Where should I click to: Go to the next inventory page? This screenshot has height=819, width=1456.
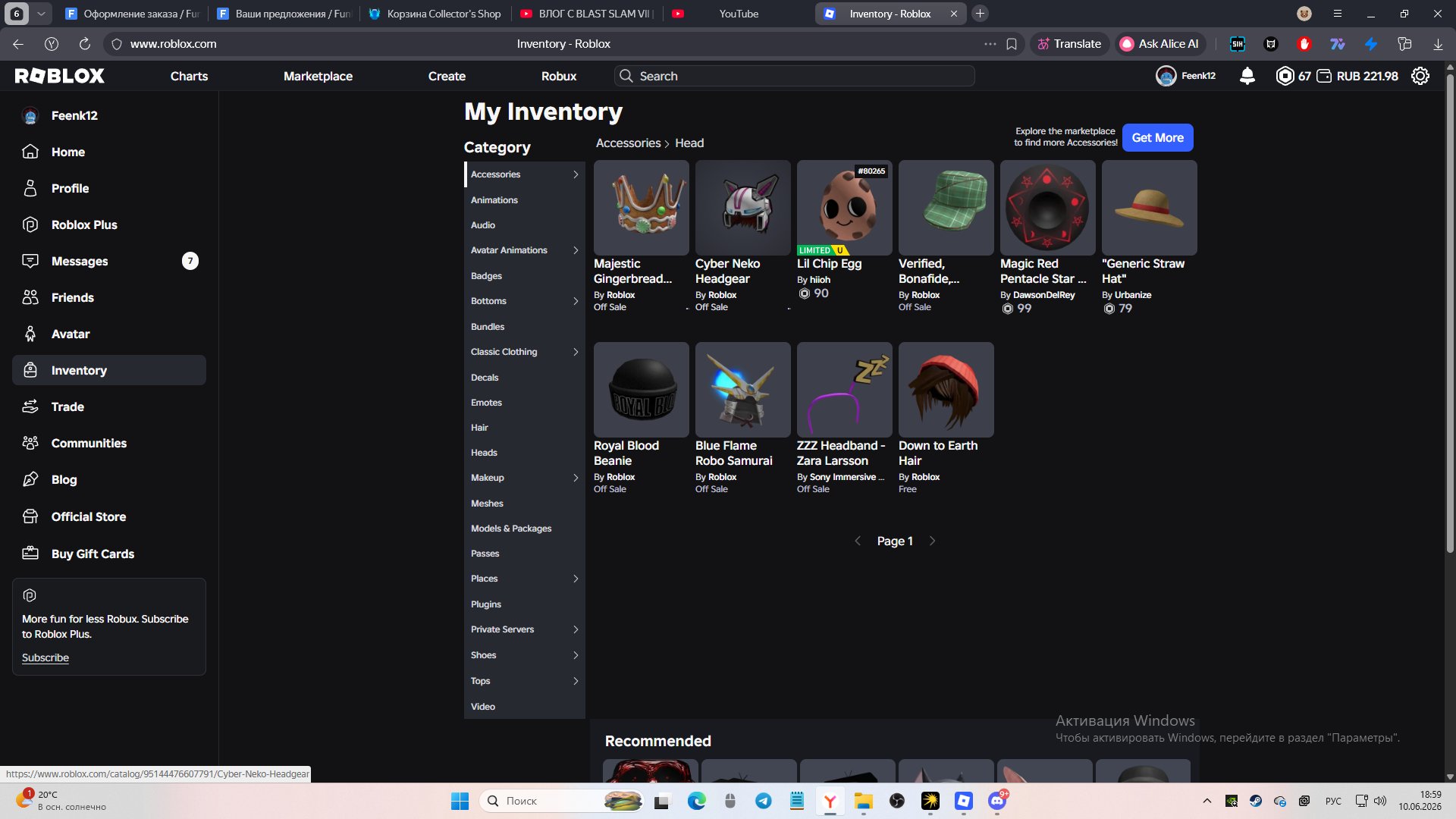point(932,541)
